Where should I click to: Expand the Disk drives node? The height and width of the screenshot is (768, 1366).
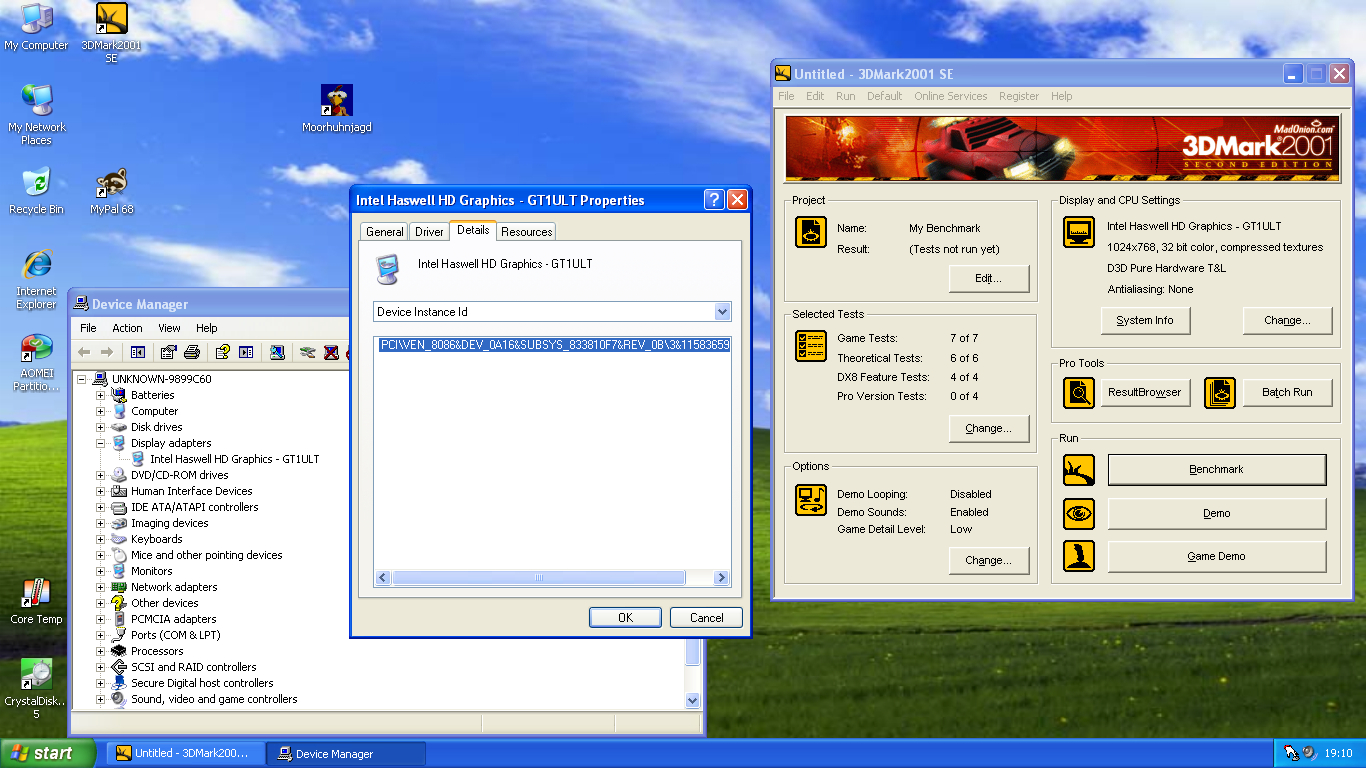(100, 427)
